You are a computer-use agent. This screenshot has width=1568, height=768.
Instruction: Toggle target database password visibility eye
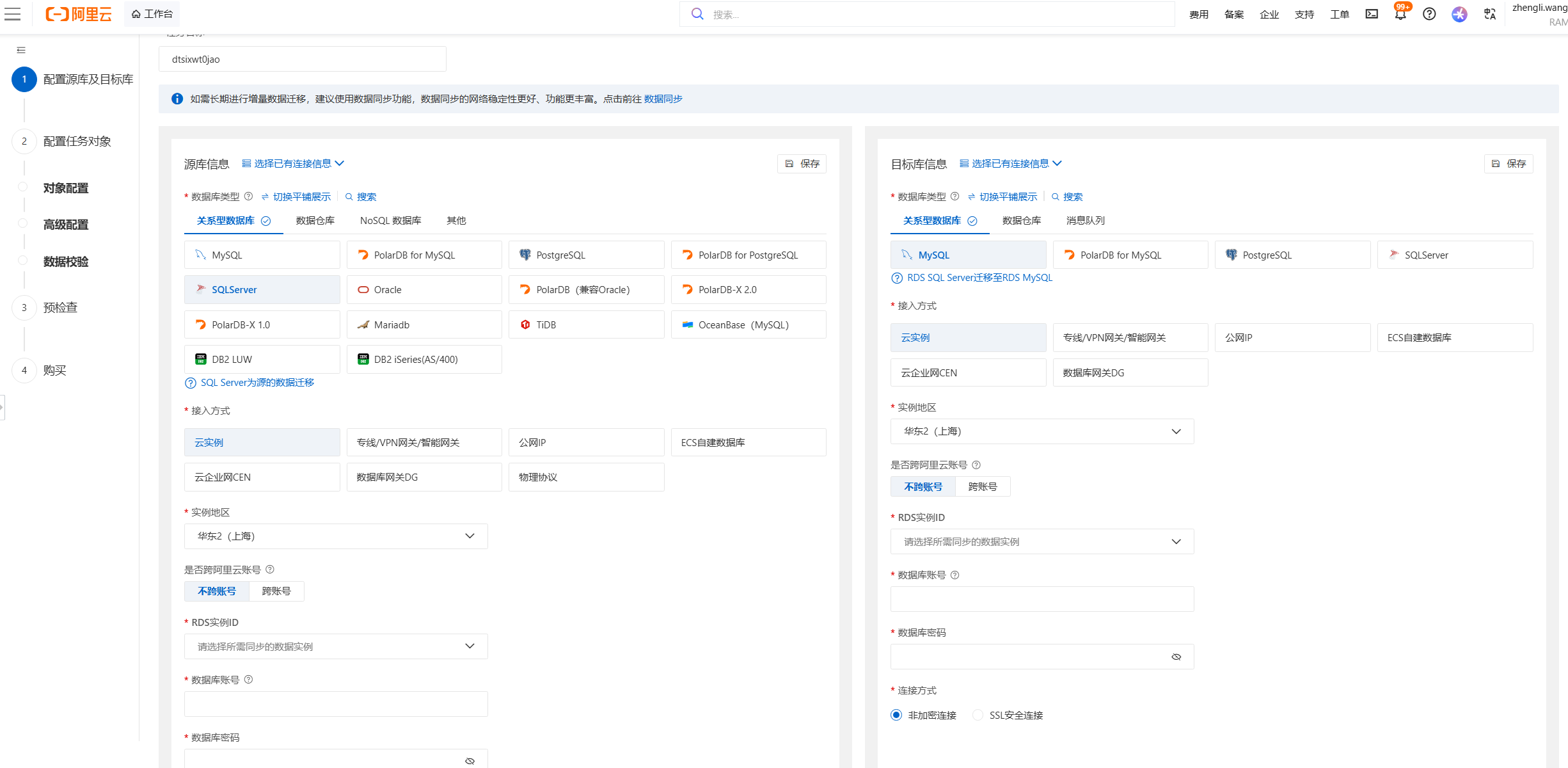click(1176, 657)
